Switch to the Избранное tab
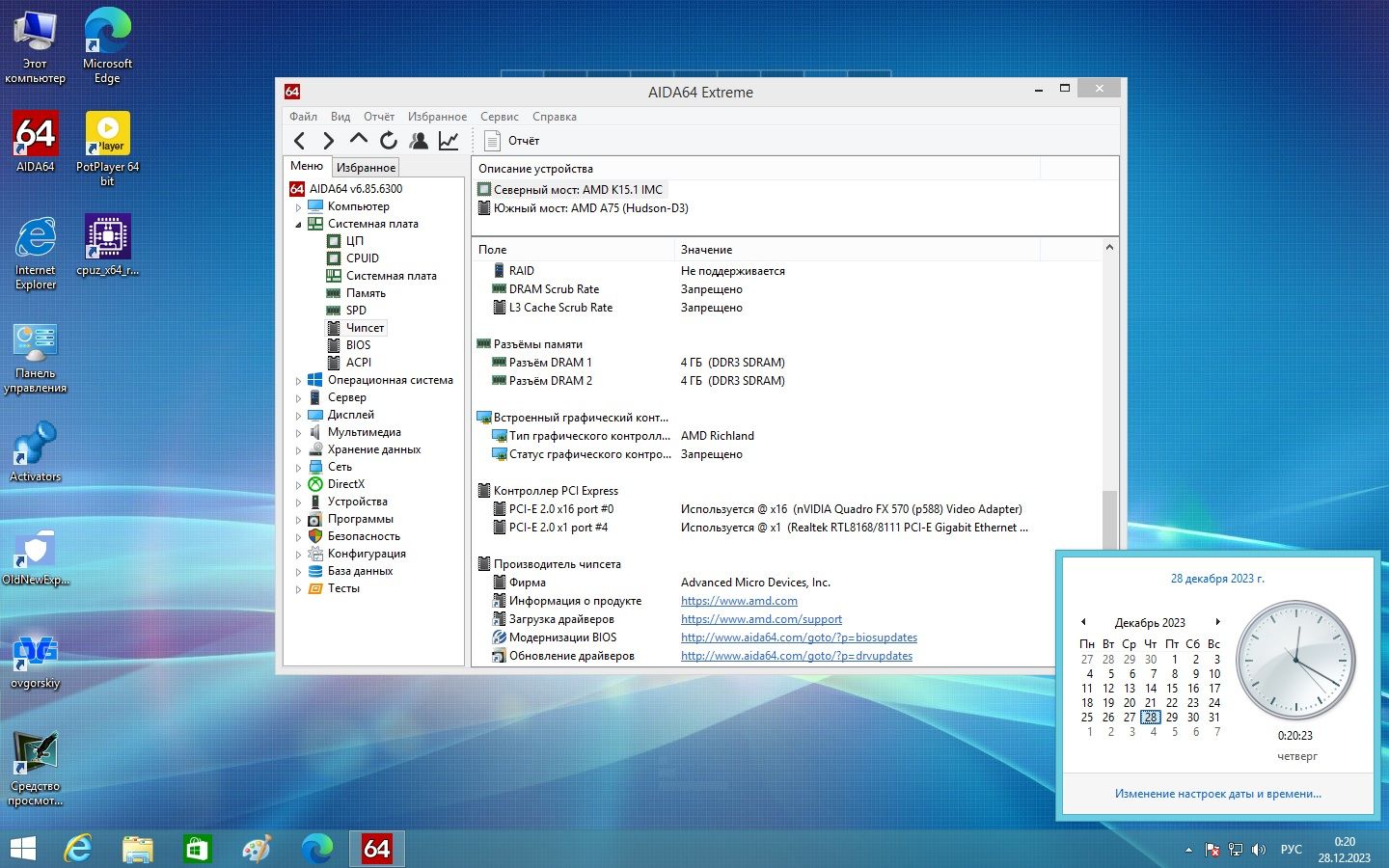Image resolution: width=1389 pixels, height=868 pixels. 366,167
